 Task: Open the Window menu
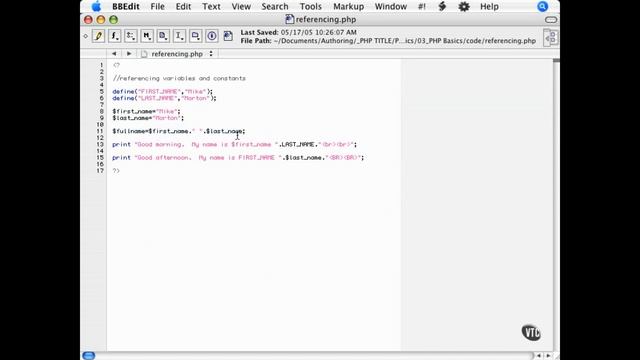pyautogui.click(x=391, y=7)
